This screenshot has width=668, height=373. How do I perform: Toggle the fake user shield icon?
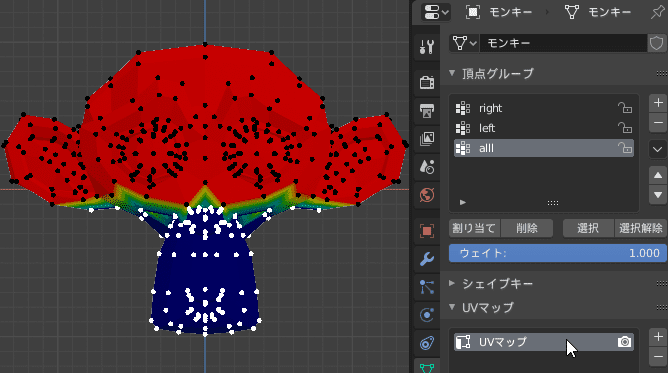coord(656,43)
